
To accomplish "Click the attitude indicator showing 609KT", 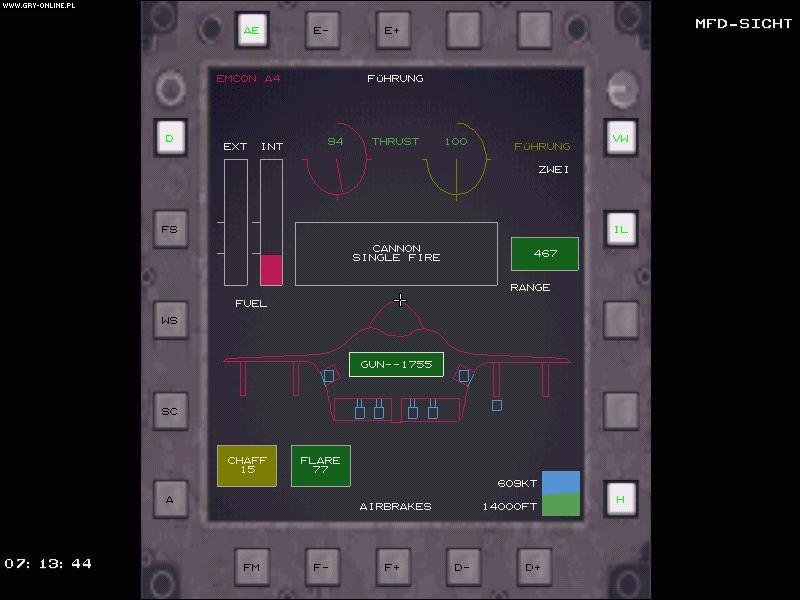I will pyautogui.click(x=559, y=494).
